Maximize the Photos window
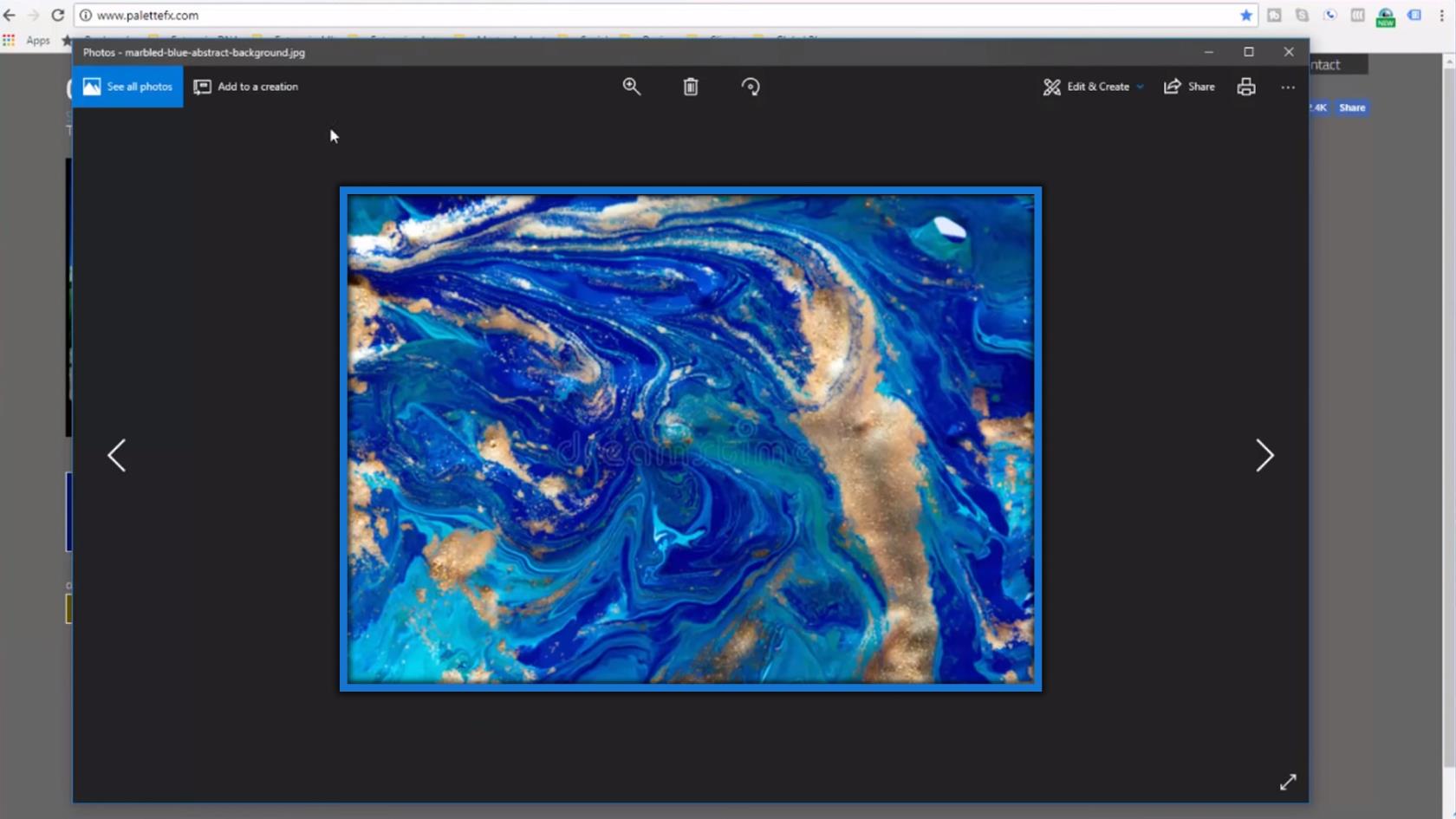 click(x=1249, y=52)
